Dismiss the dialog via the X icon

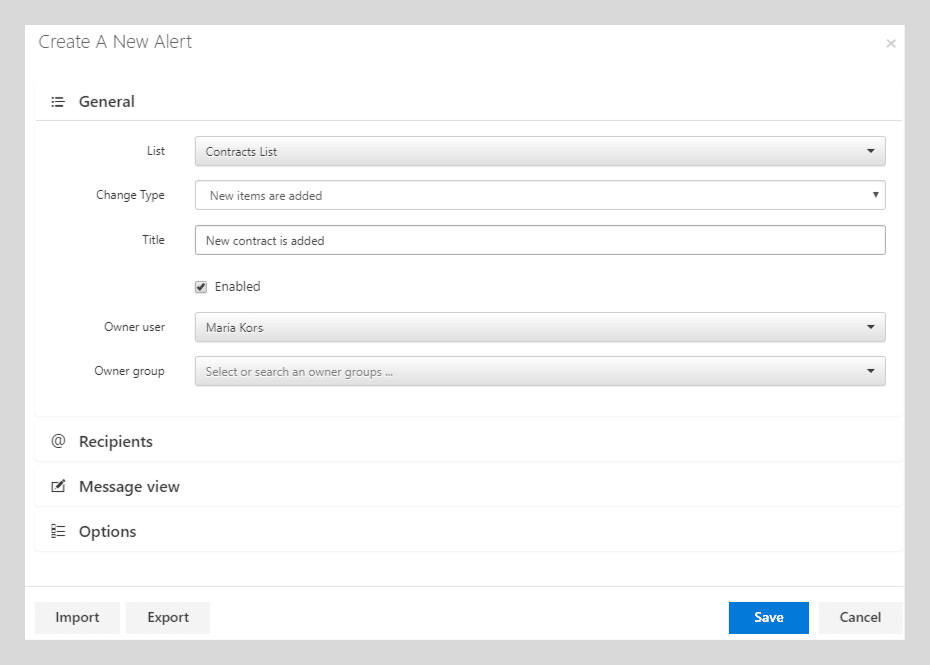click(x=890, y=43)
